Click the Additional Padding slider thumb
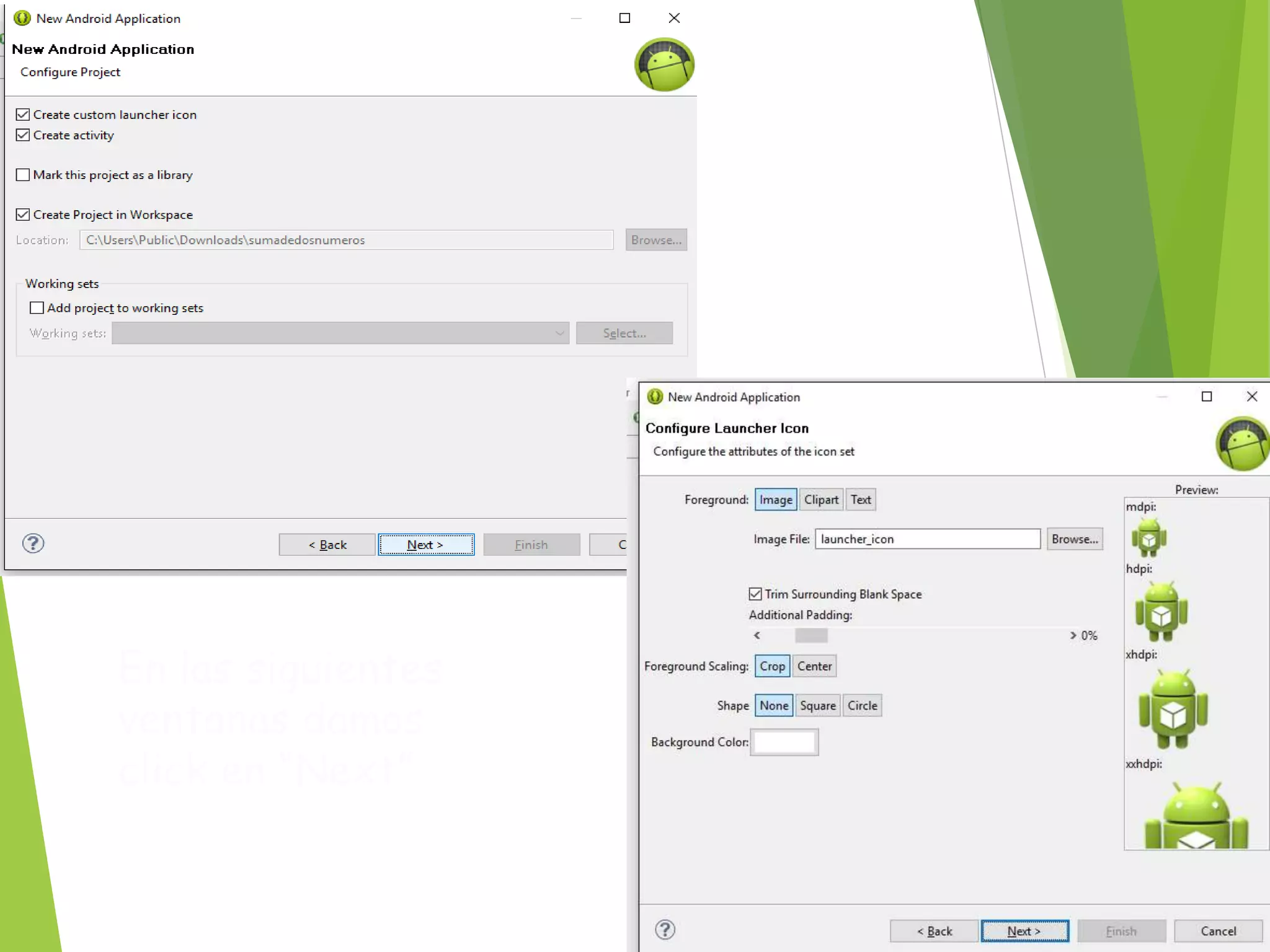This screenshot has height=952, width=1270. 811,635
